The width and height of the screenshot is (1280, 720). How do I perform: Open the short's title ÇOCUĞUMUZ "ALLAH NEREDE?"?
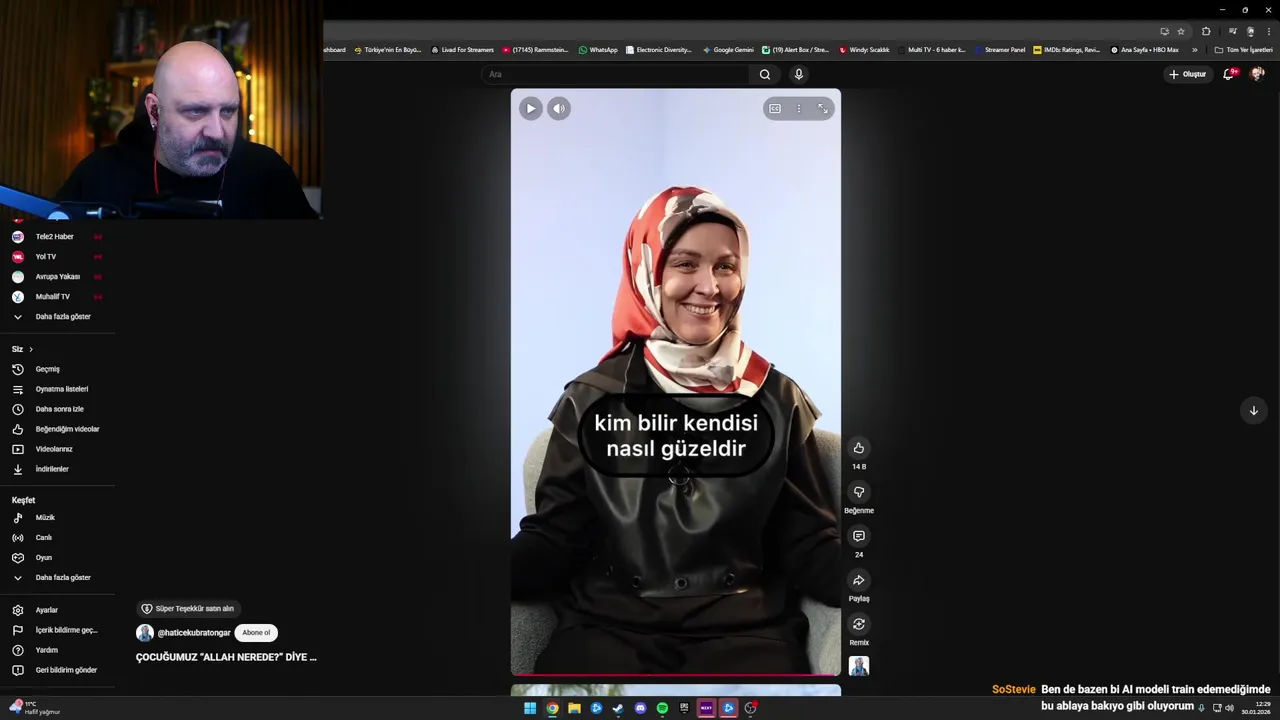pyautogui.click(x=226, y=657)
